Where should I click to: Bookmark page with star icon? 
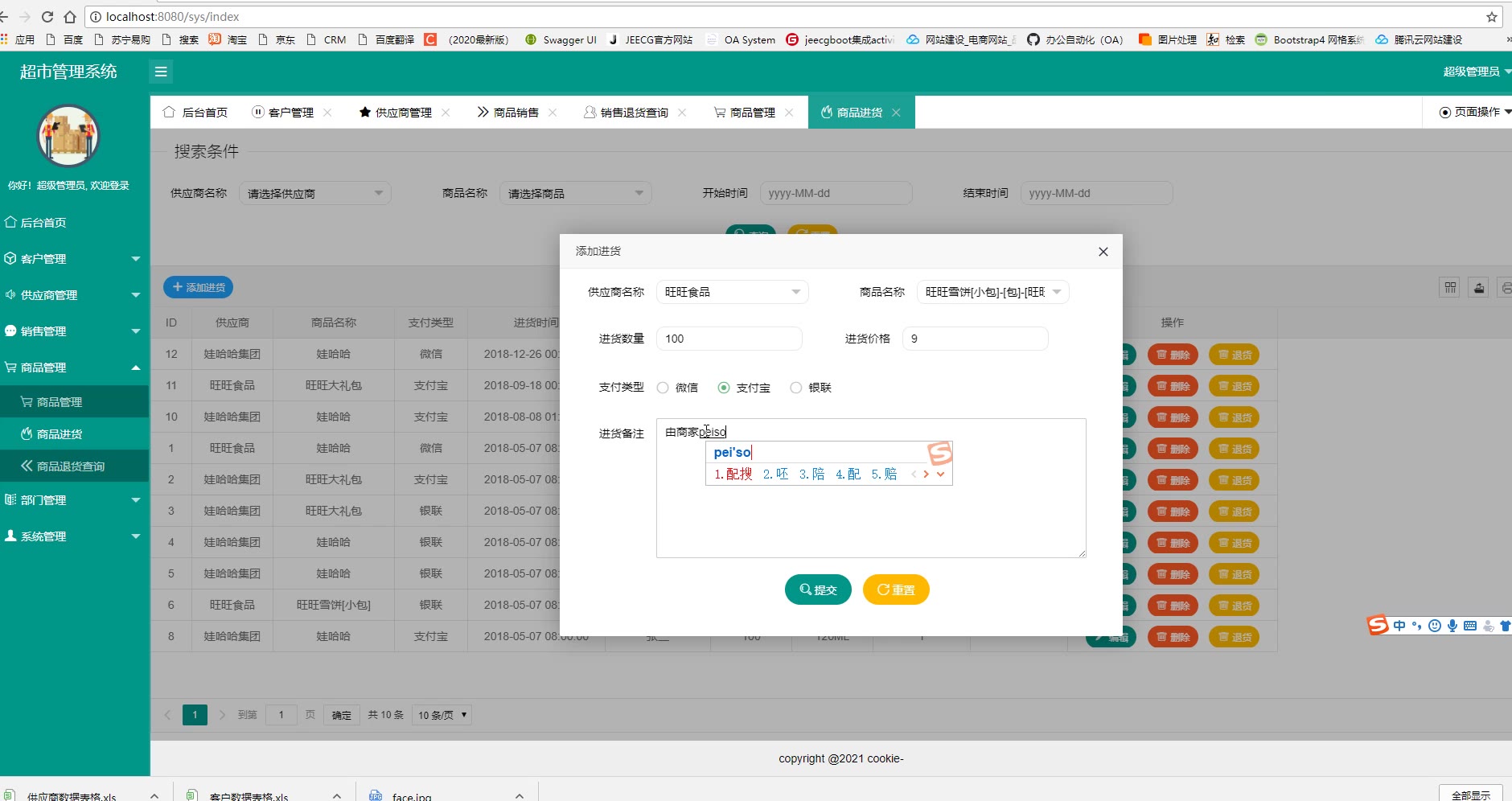click(x=1491, y=17)
